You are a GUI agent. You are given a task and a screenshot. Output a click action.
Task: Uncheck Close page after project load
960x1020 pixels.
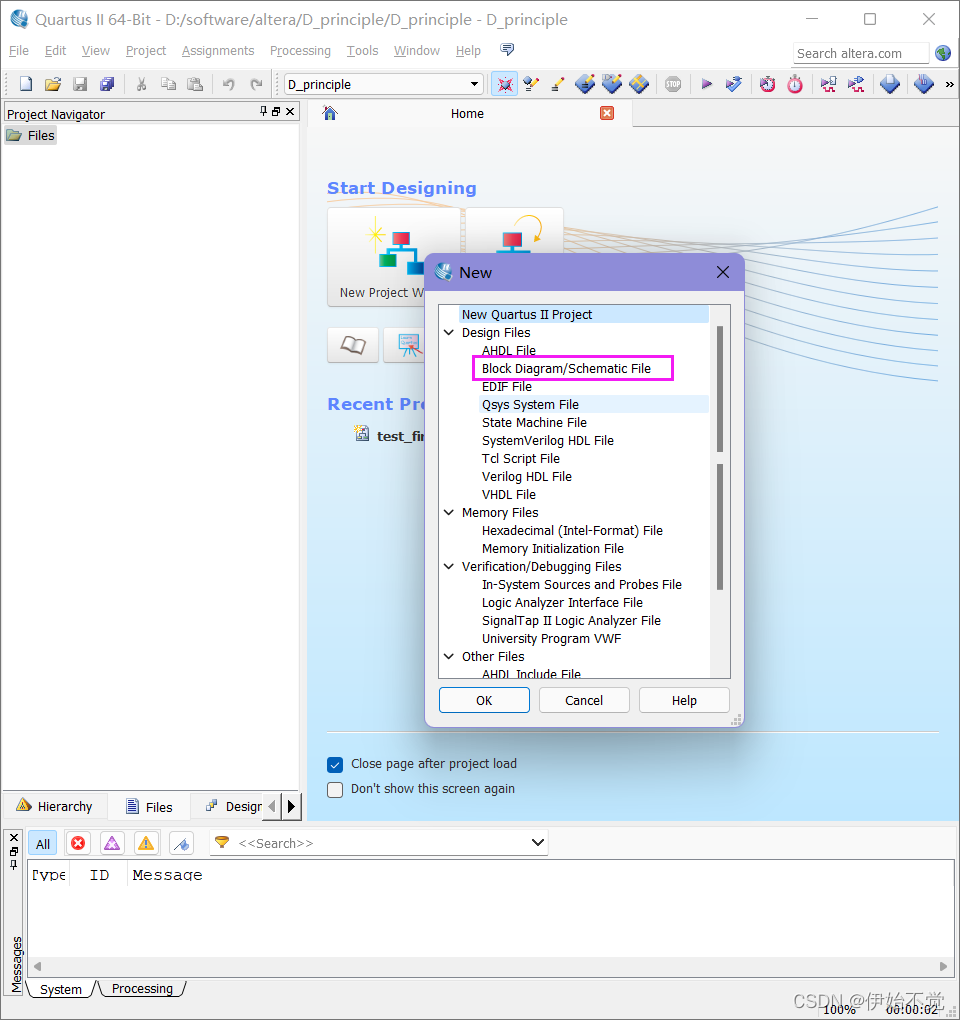[x=335, y=764]
